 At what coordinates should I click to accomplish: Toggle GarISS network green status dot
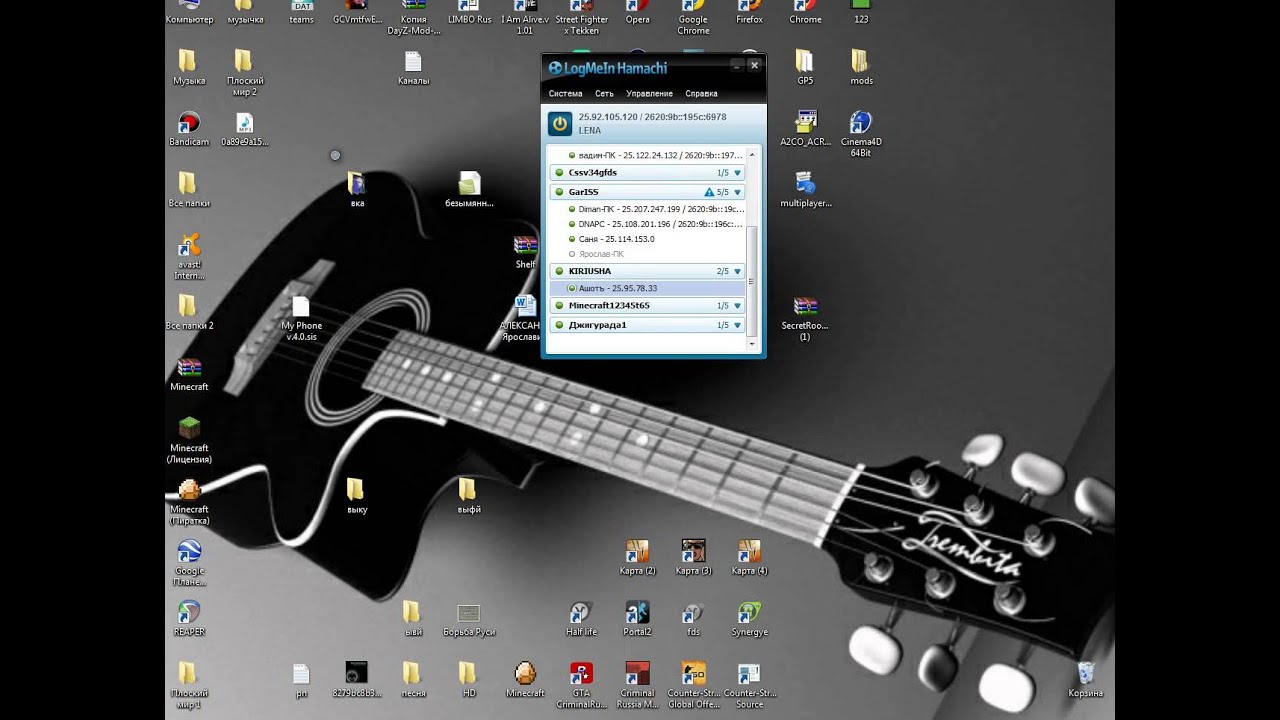[x=560, y=192]
